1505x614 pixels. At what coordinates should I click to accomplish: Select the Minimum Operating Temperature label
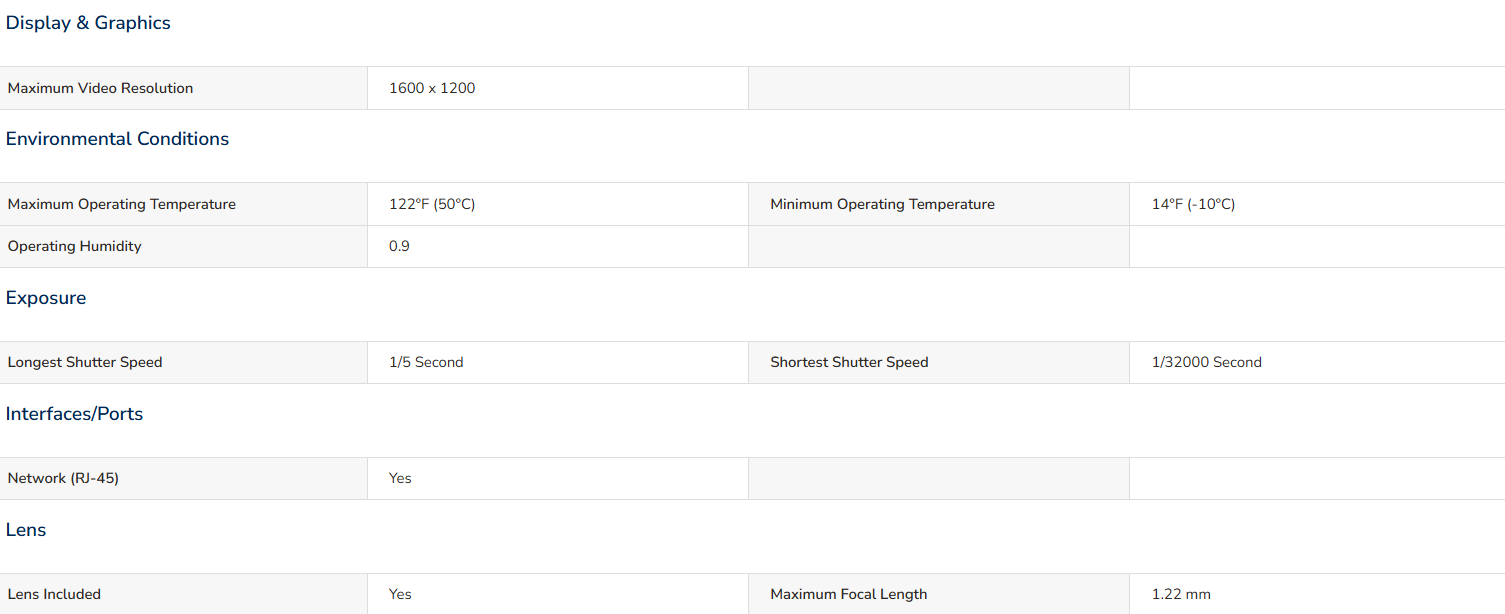coord(882,204)
